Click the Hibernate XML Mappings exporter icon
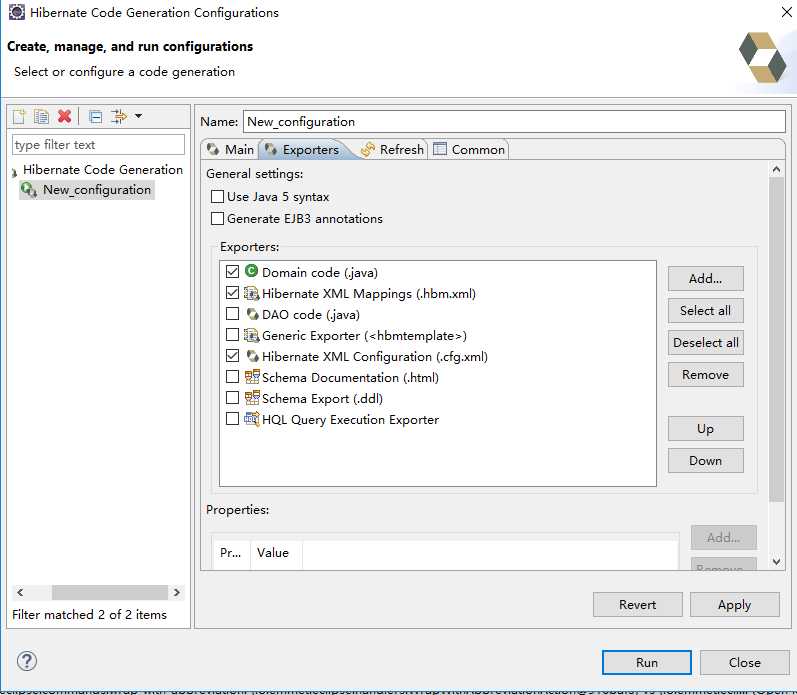Image resolution: width=797 pixels, height=695 pixels. [x=251, y=293]
